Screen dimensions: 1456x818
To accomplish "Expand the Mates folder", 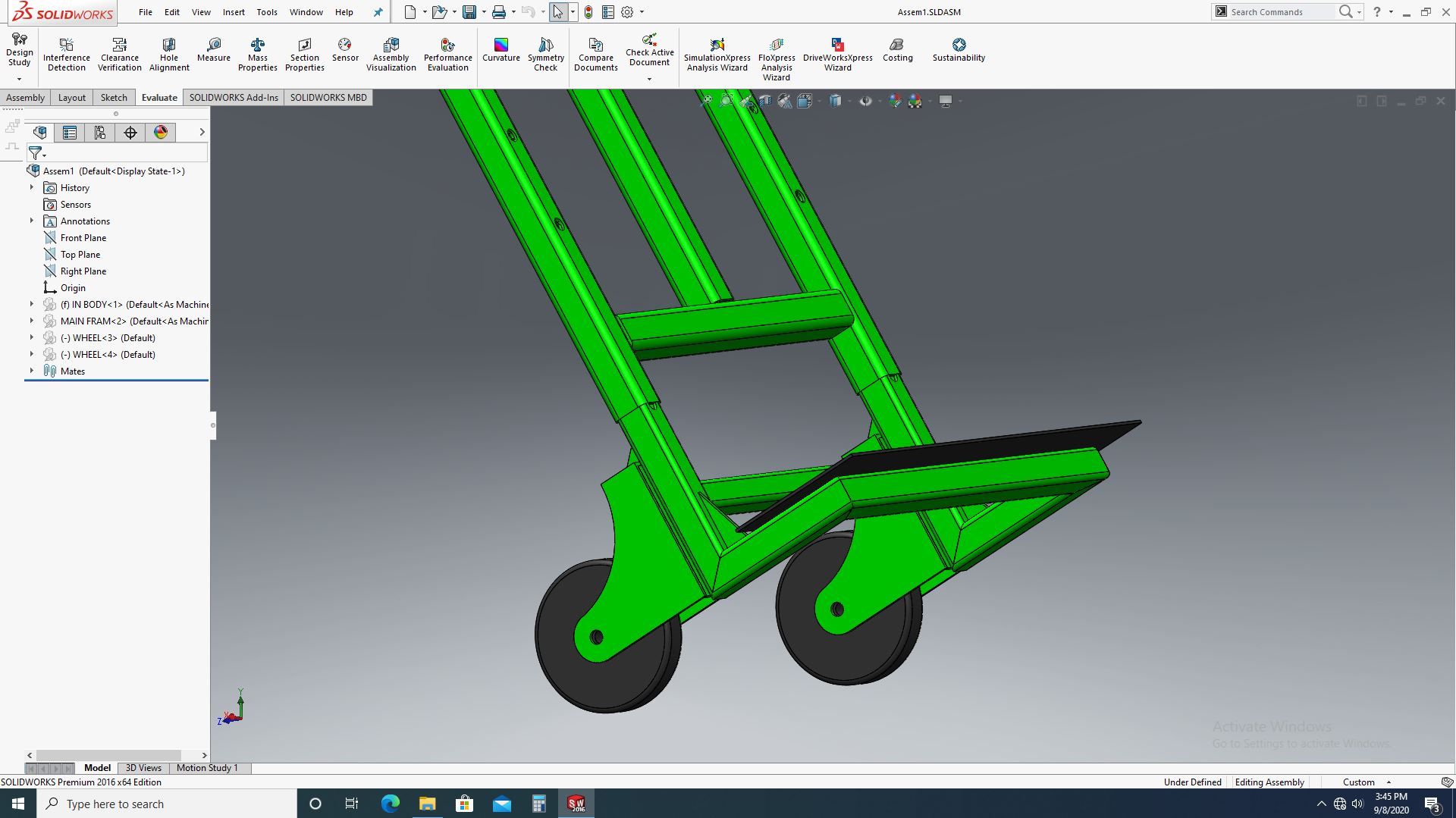I will 32,371.
